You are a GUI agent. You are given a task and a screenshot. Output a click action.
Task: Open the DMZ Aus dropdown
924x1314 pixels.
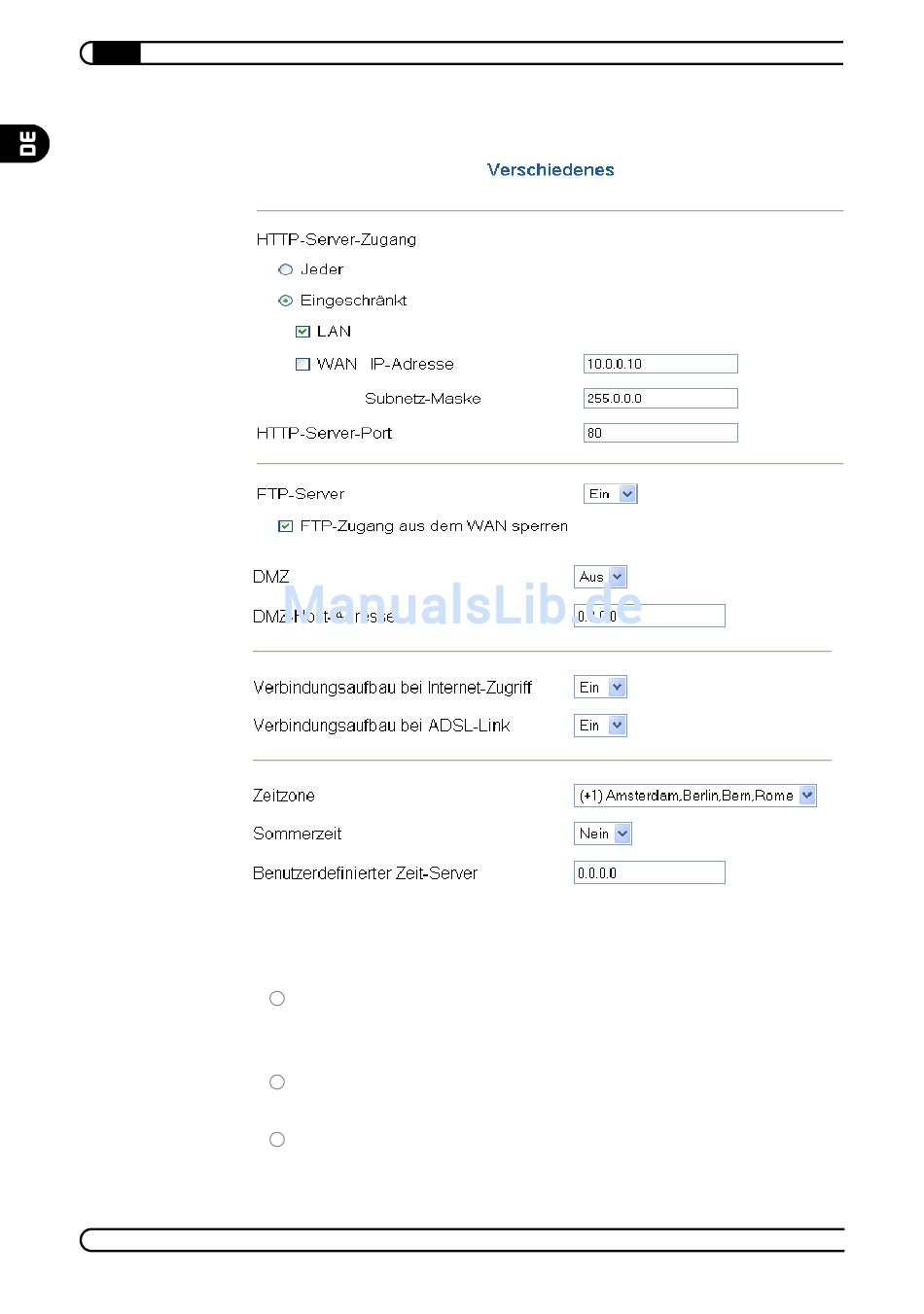pos(600,577)
